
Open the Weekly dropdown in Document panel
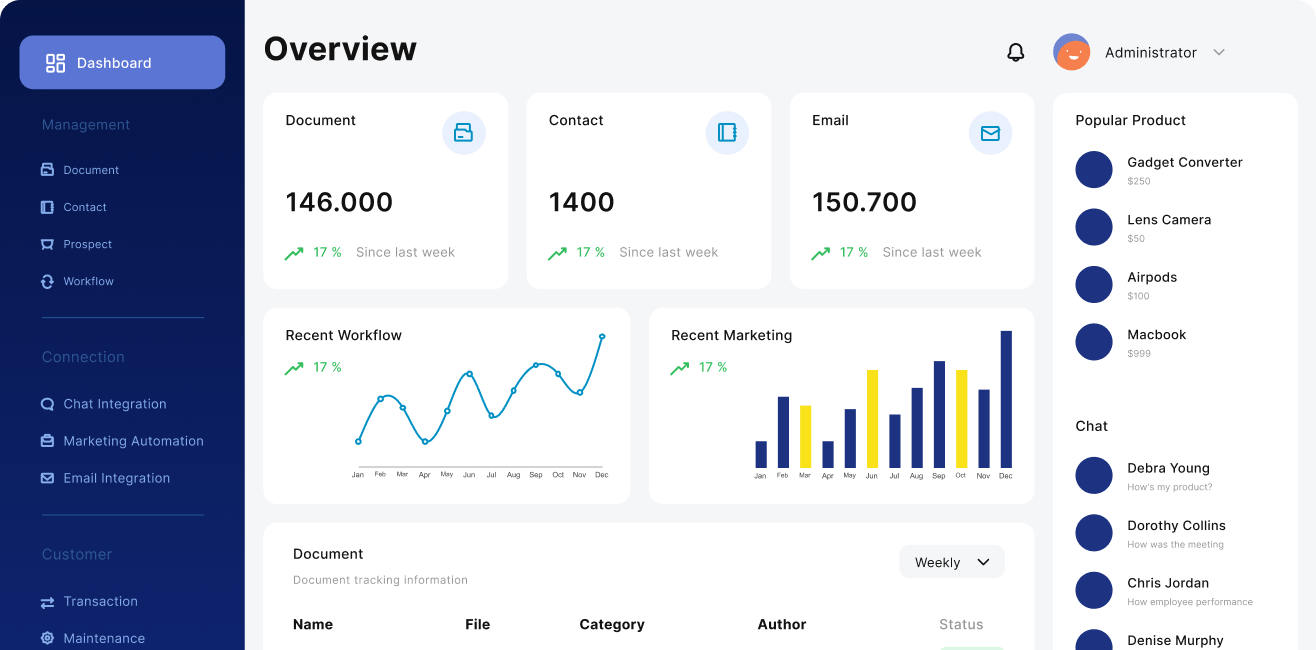pyautogui.click(x=951, y=562)
